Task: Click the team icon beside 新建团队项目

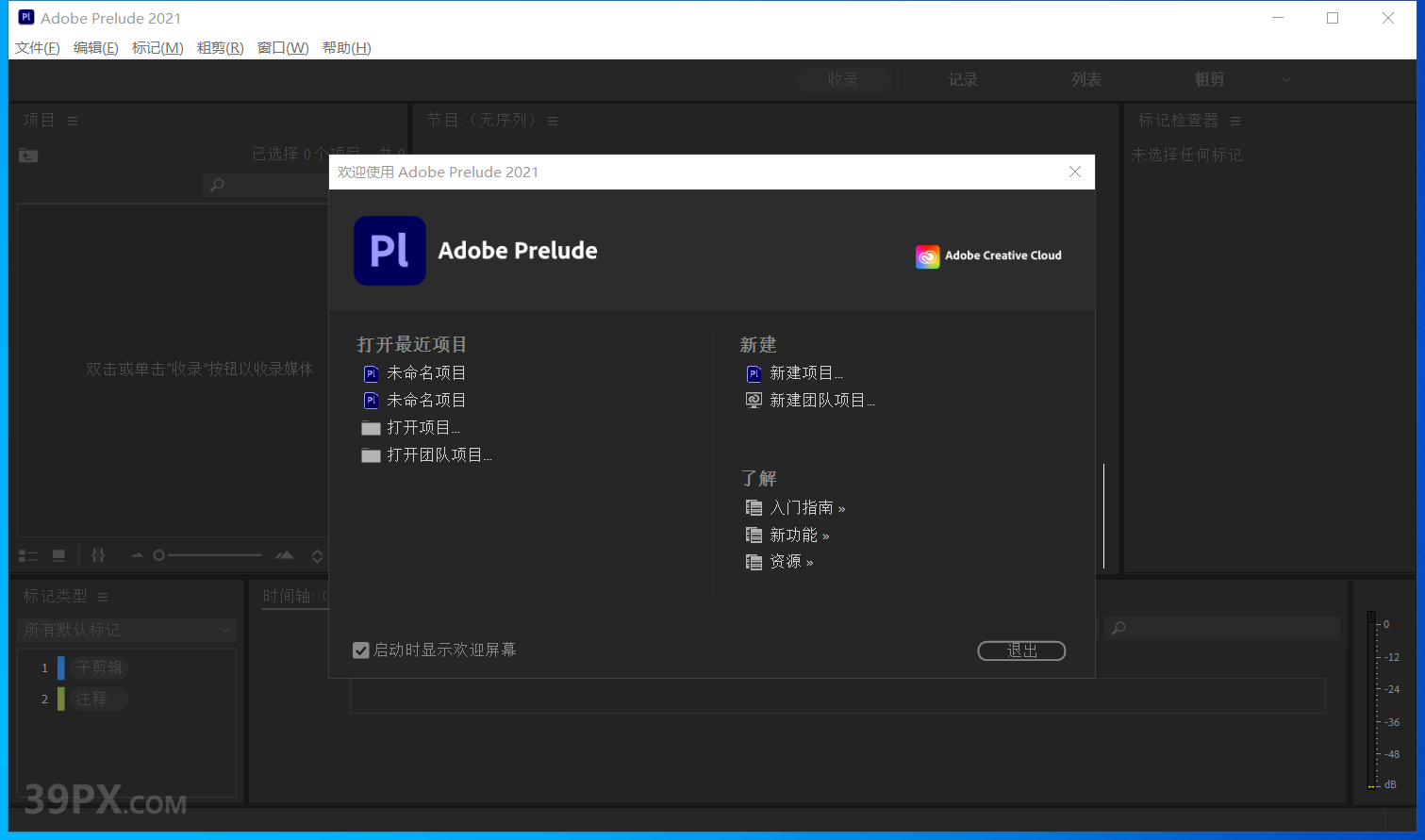Action: (754, 401)
